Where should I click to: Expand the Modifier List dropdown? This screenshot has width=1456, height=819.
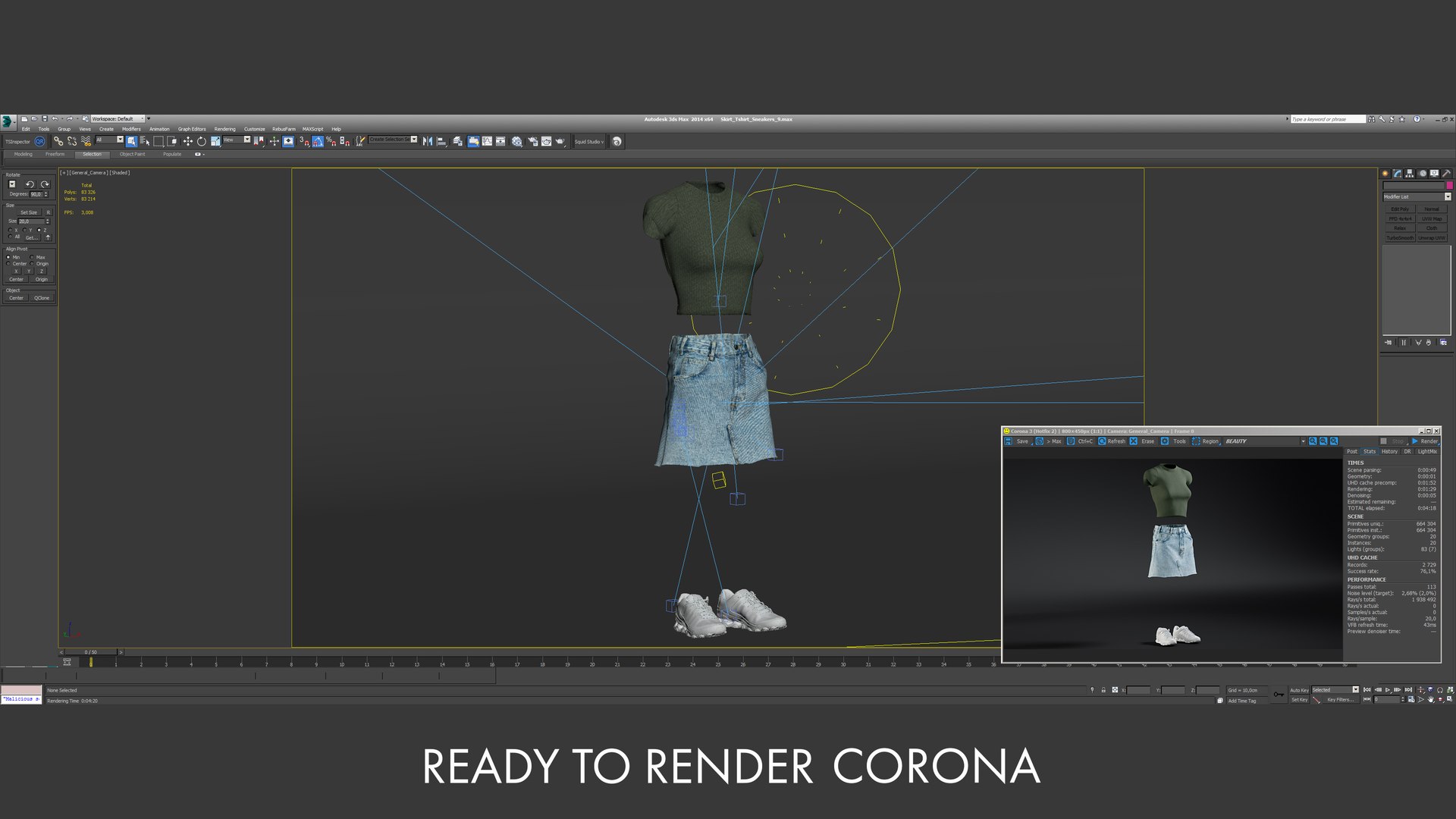click(x=1417, y=196)
